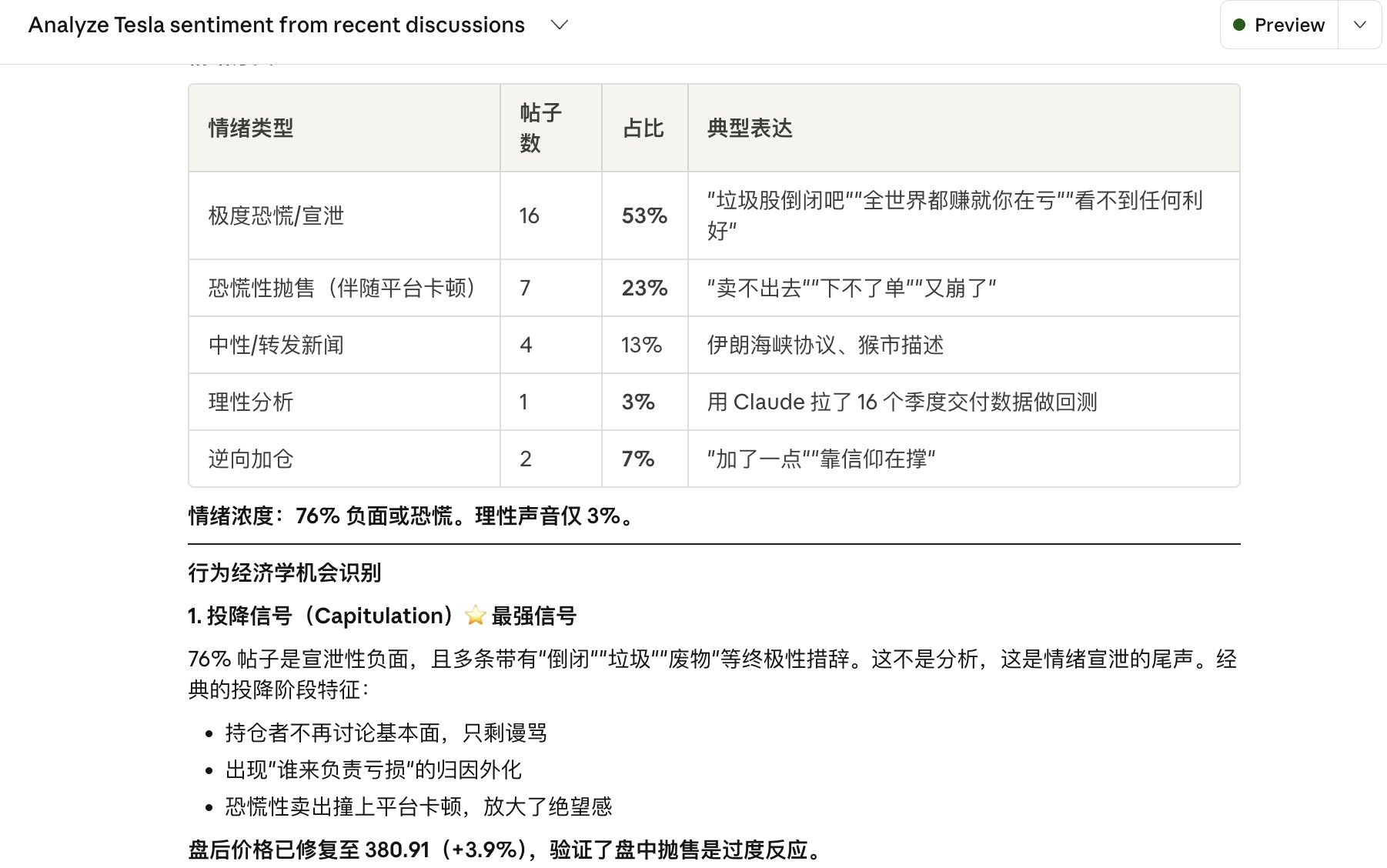Click the 53% percentage cell
1387x868 pixels.
tap(644, 215)
